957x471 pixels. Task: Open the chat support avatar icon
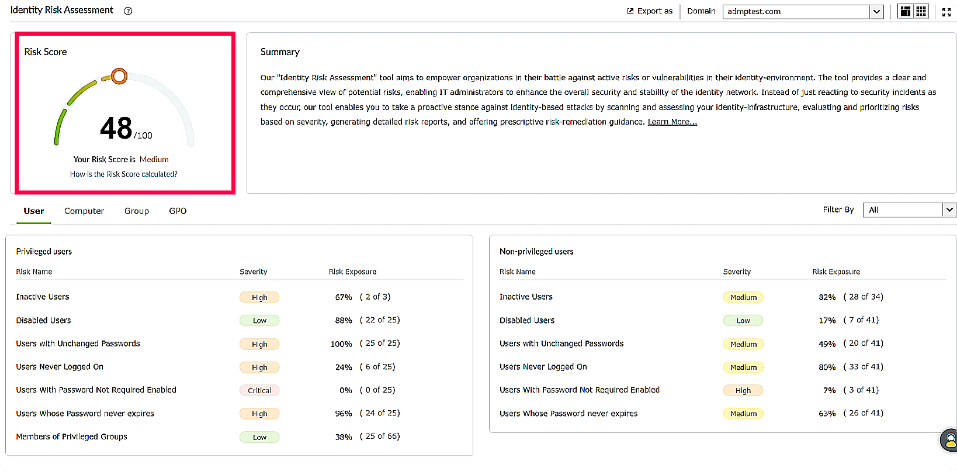[948, 440]
